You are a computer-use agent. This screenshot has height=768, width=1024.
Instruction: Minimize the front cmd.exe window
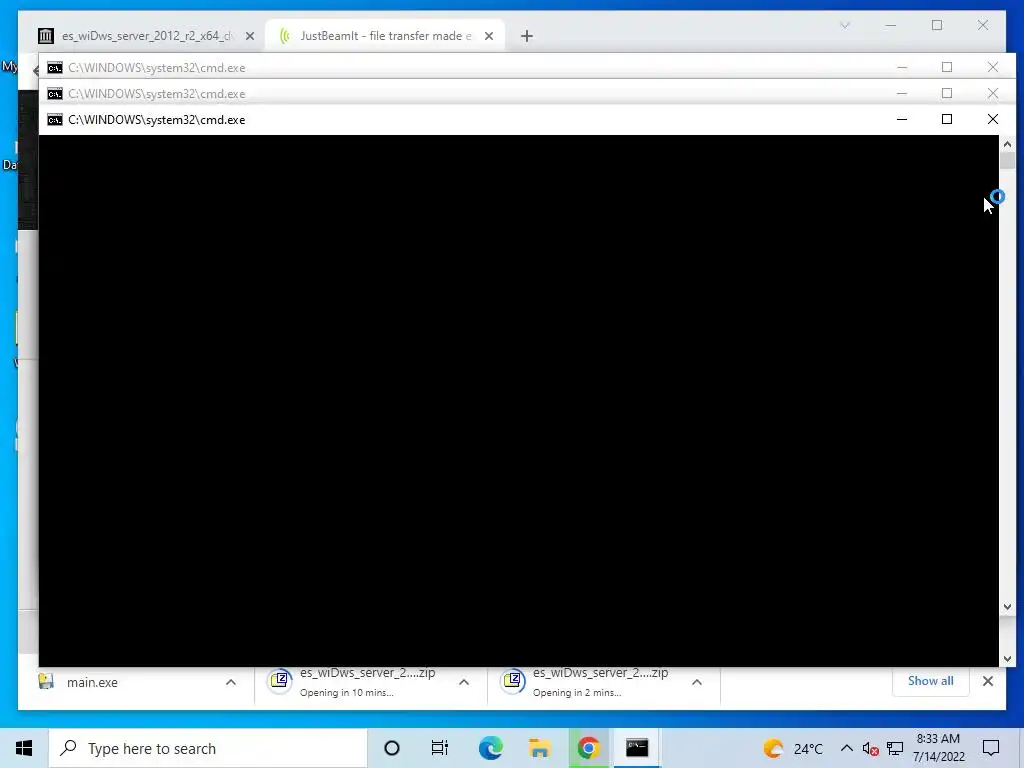pos(902,120)
